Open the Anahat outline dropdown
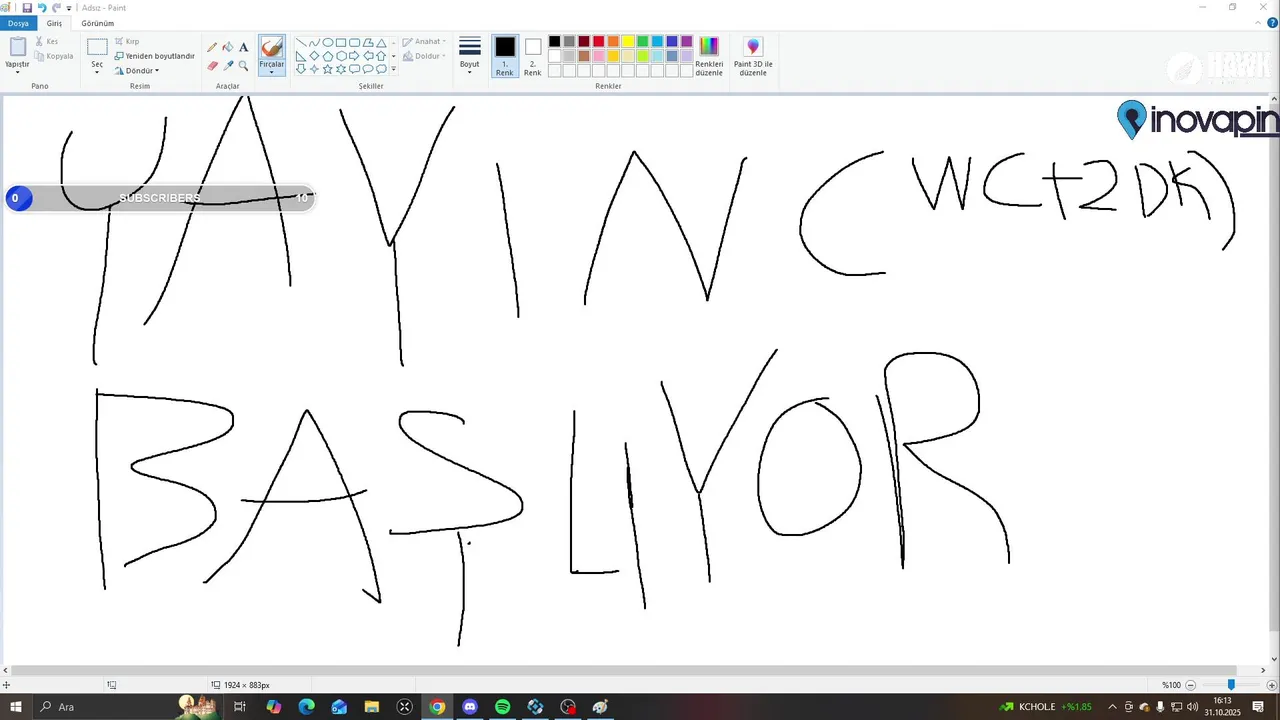The height and width of the screenshot is (720, 1280). (x=424, y=42)
